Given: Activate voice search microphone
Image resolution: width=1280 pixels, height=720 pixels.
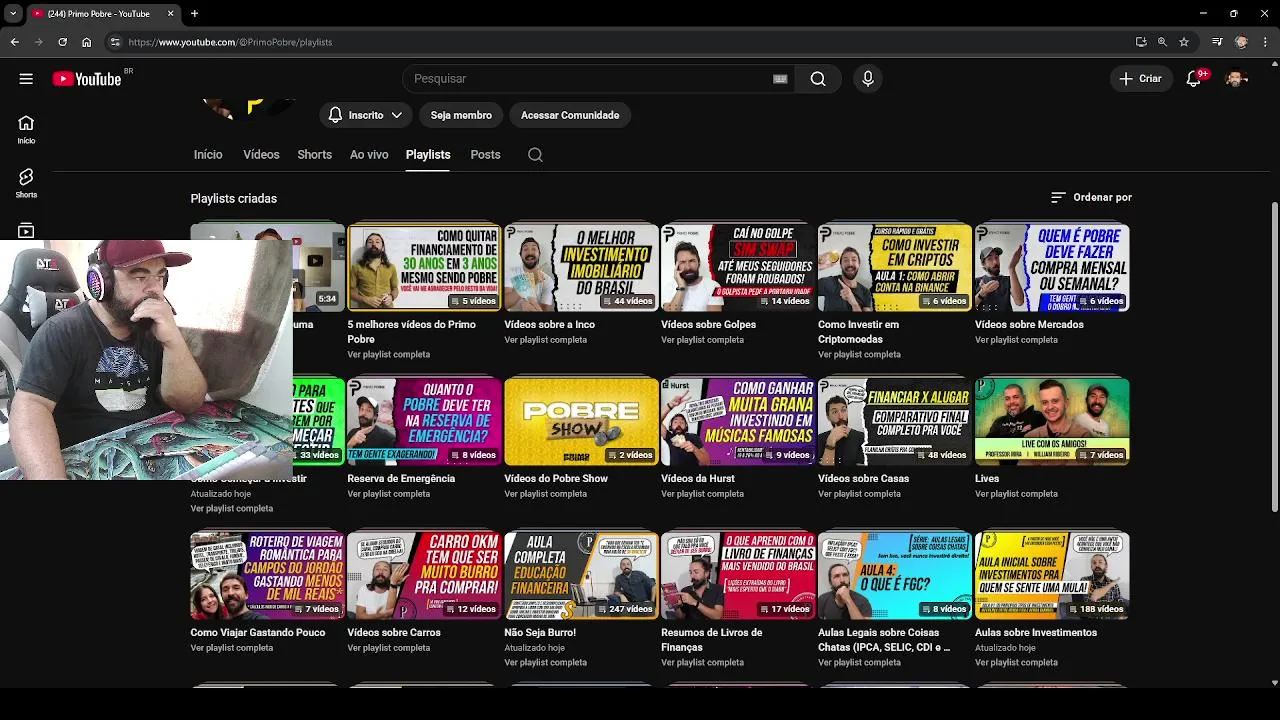Looking at the screenshot, I should pyautogui.click(x=868, y=79).
